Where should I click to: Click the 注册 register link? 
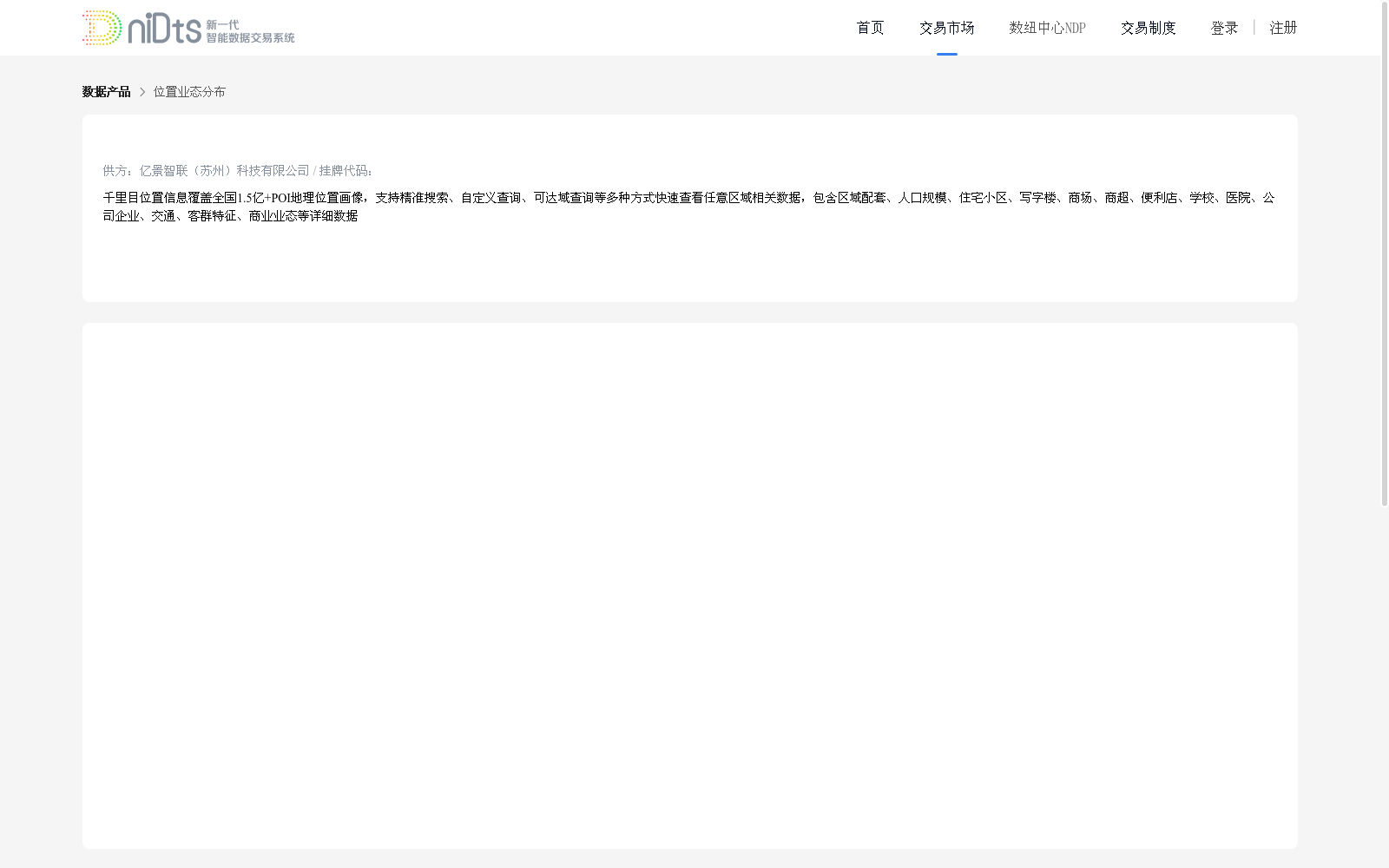(x=1283, y=28)
